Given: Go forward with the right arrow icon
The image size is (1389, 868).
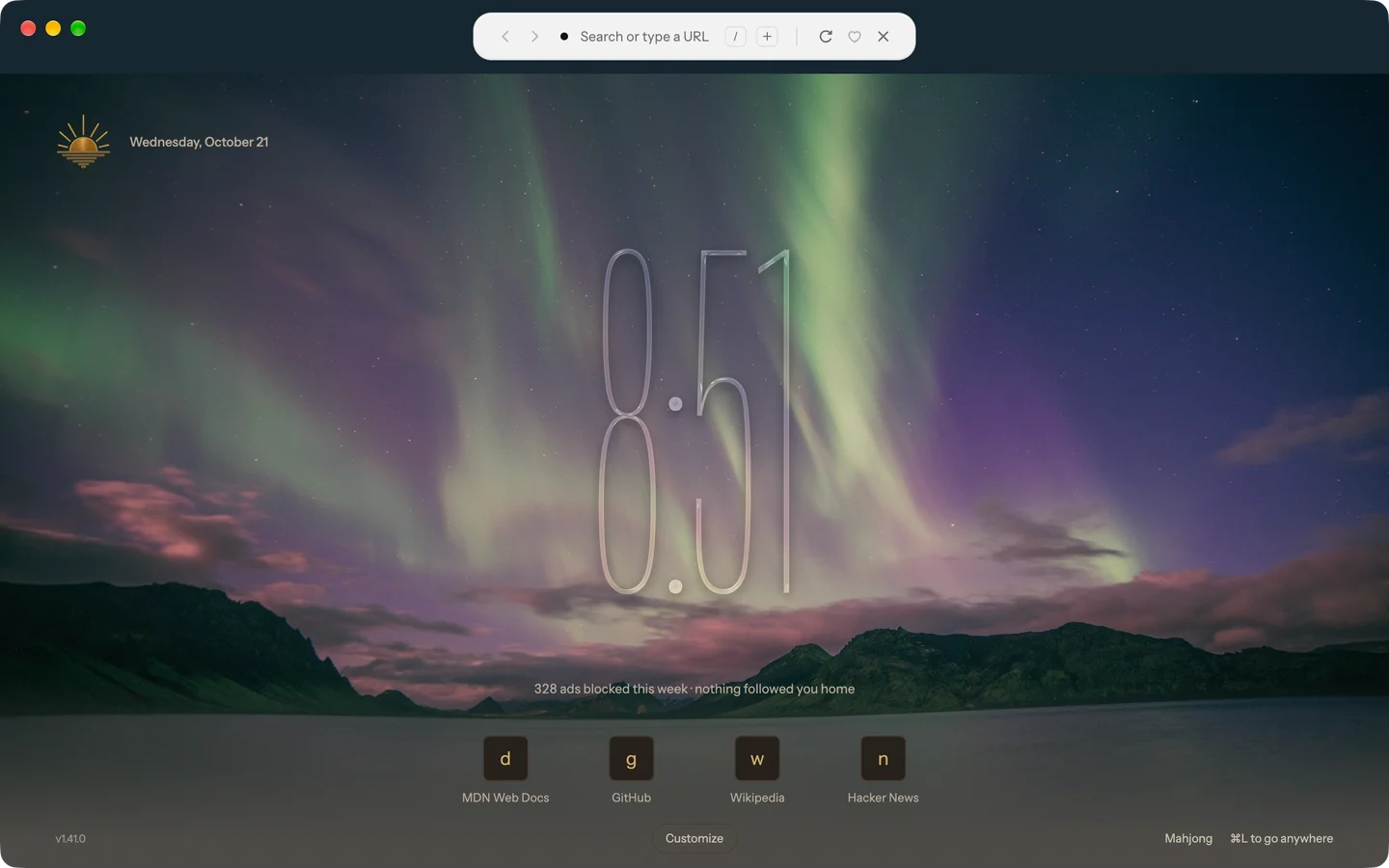Looking at the screenshot, I should [x=534, y=37].
